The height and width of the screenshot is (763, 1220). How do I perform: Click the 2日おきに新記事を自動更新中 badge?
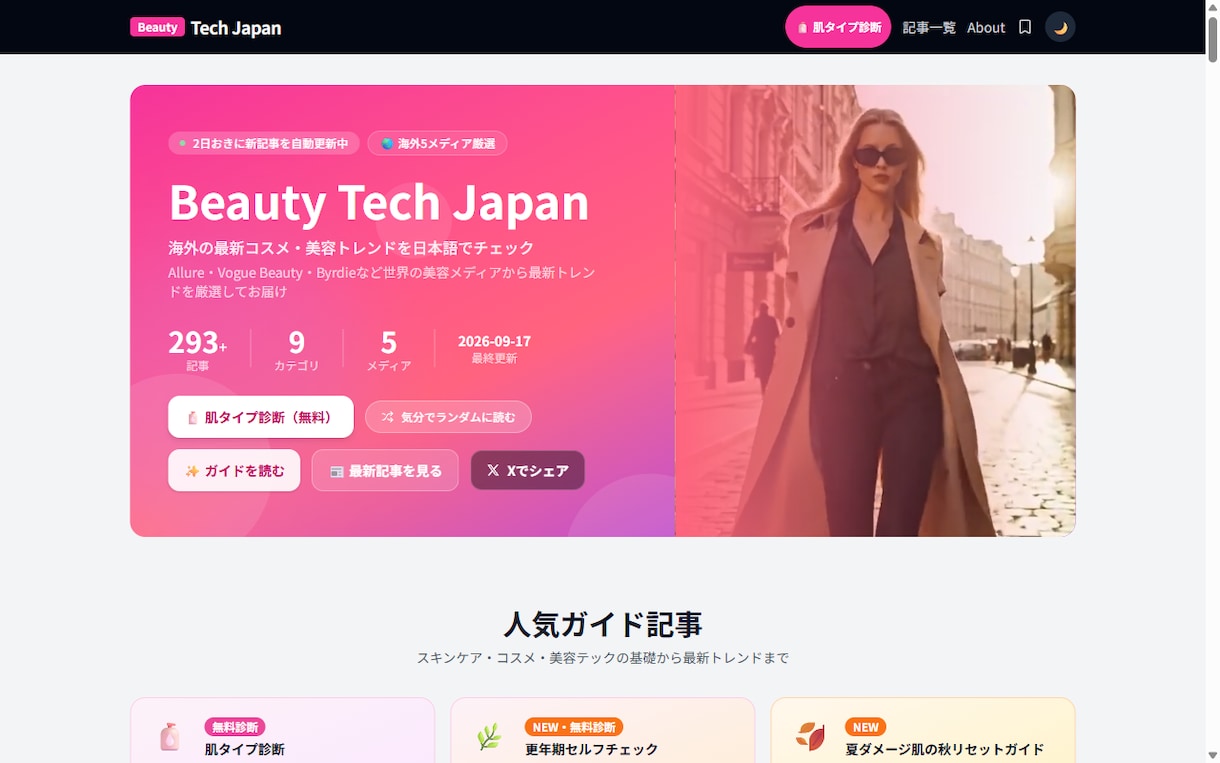(x=263, y=143)
